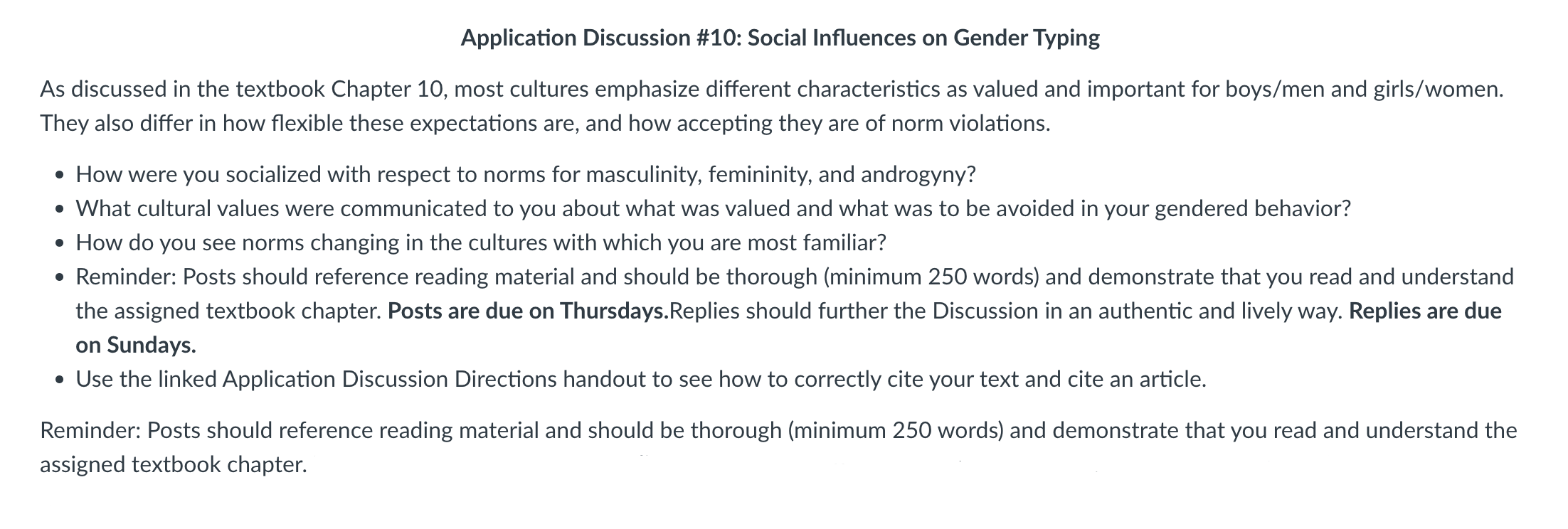
Task: Click the bullet about norms changing in cultures
Action: pyautogui.click(x=481, y=243)
